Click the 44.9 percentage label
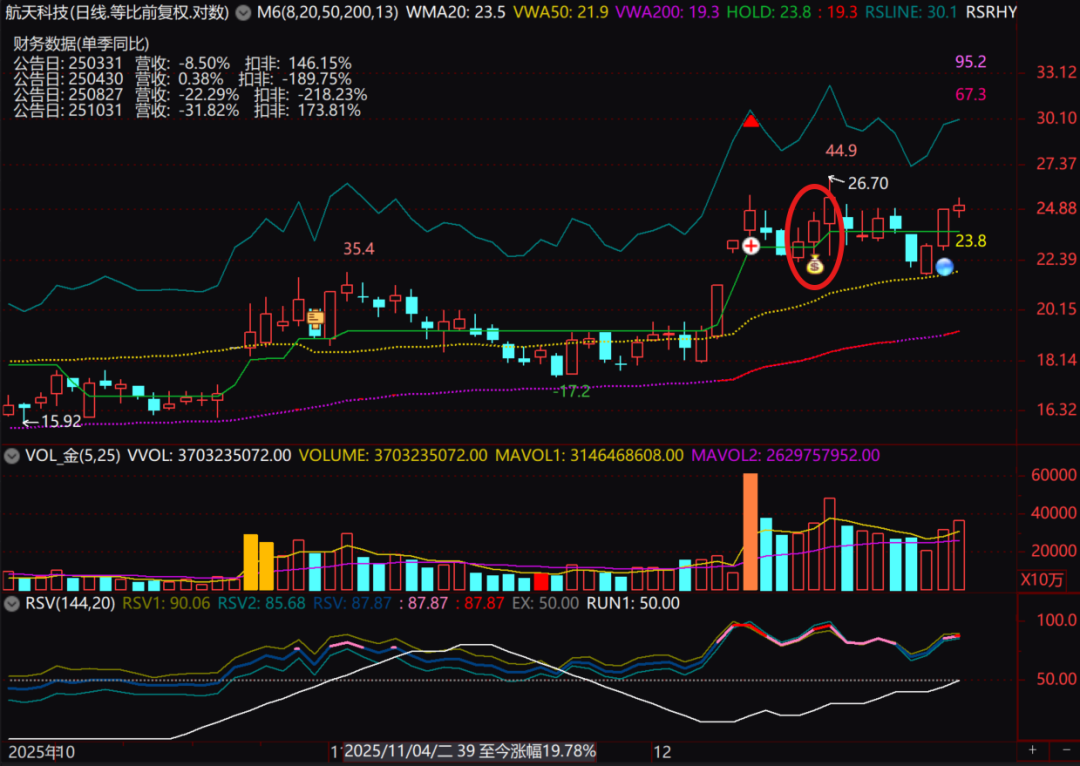 841,151
